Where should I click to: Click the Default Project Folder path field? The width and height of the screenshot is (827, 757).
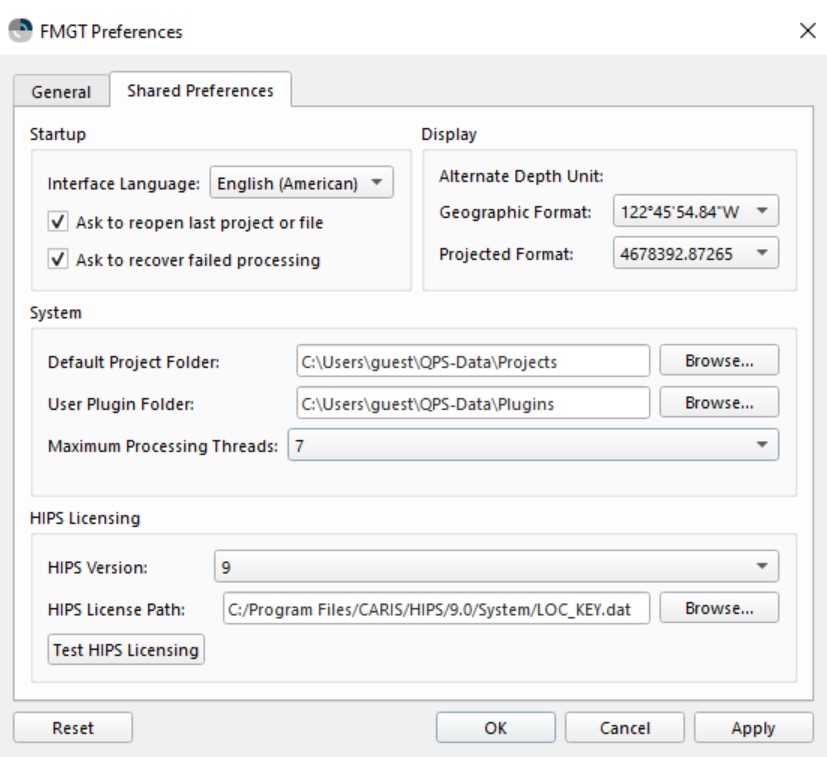pyautogui.click(x=472, y=362)
